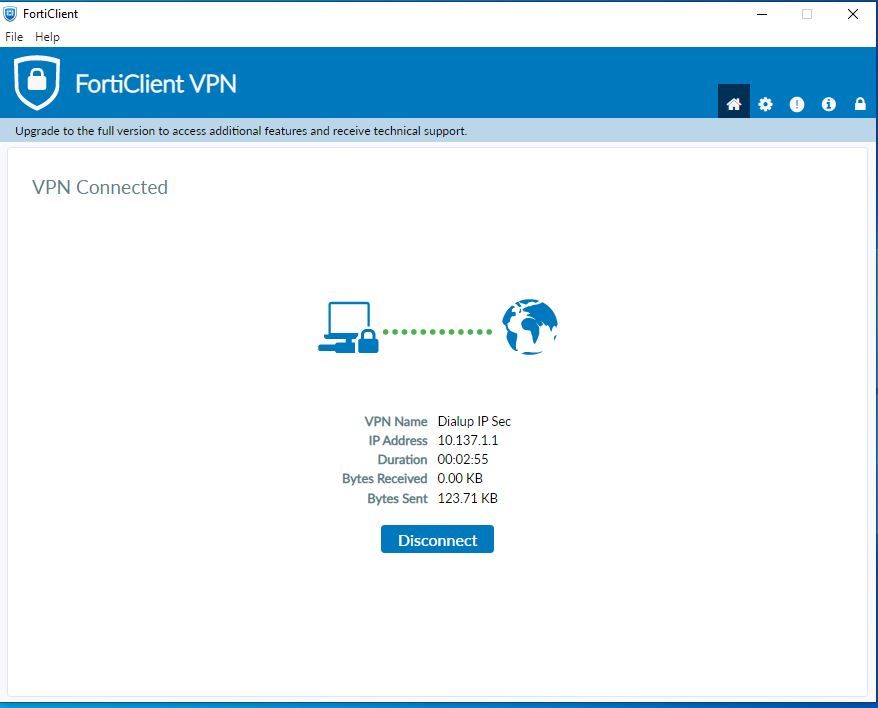The image size is (878, 708).
Task: Click the FortiClient VPN header title
Action: click(156, 84)
